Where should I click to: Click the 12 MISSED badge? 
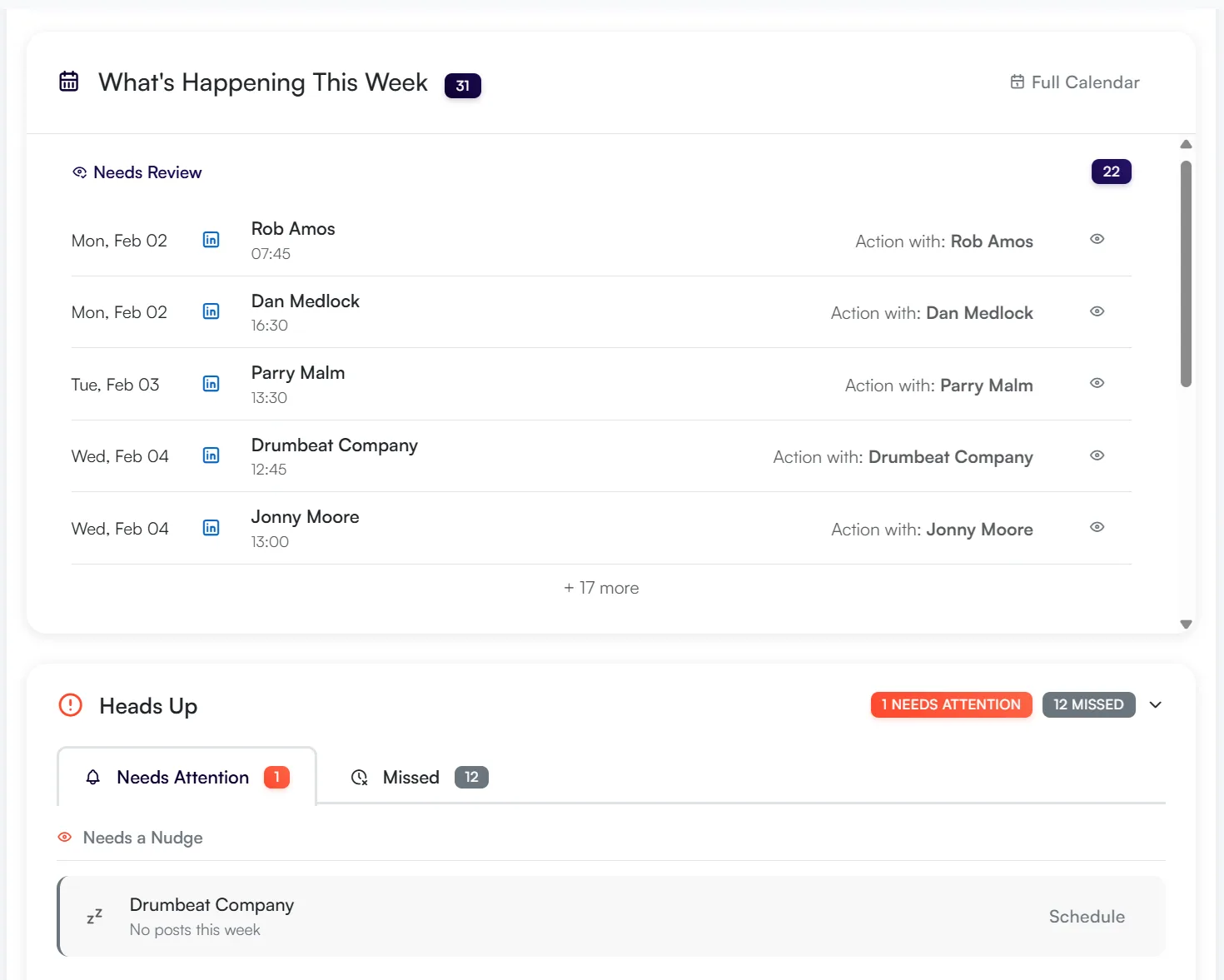tap(1088, 704)
